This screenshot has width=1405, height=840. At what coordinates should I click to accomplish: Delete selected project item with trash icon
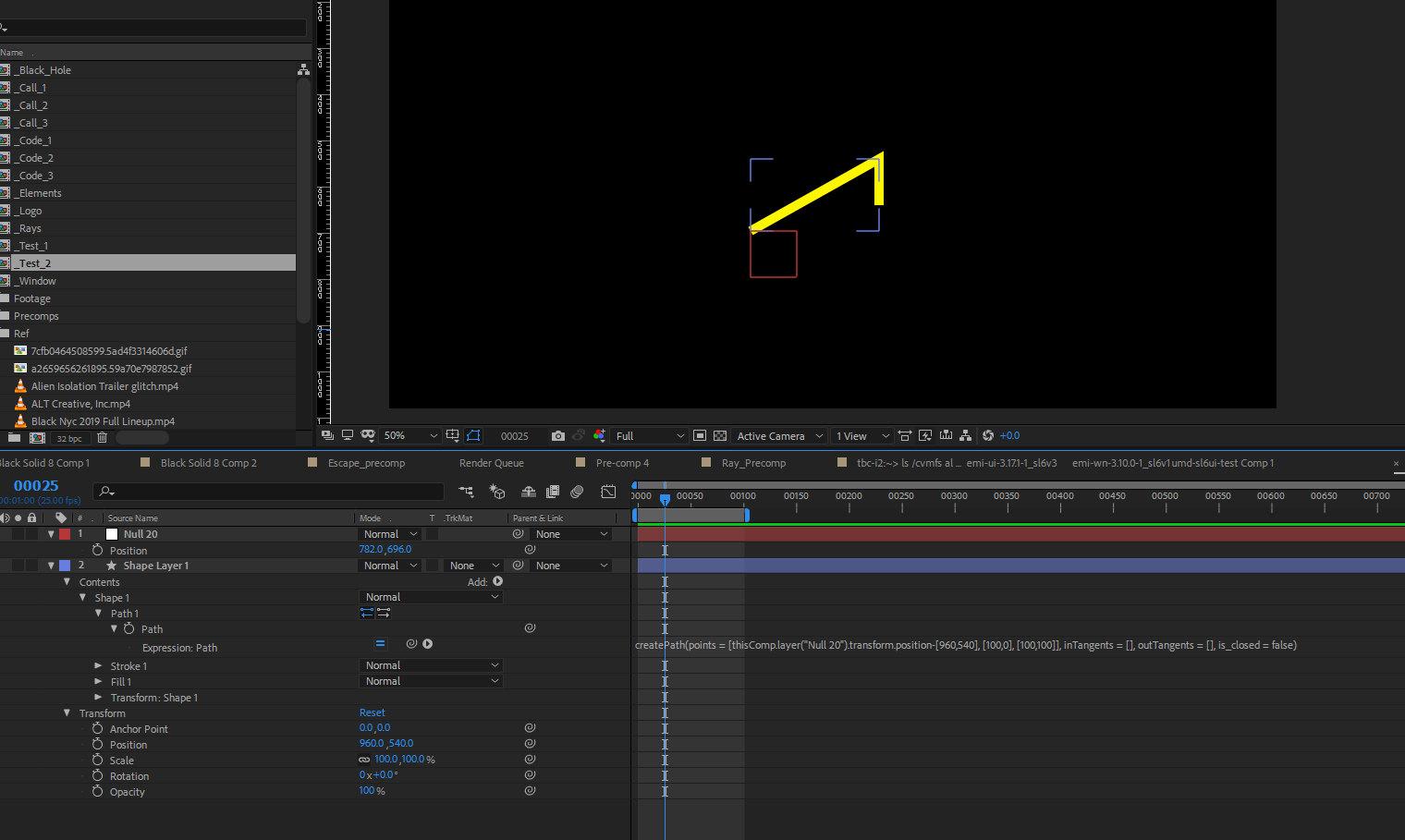click(103, 438)
